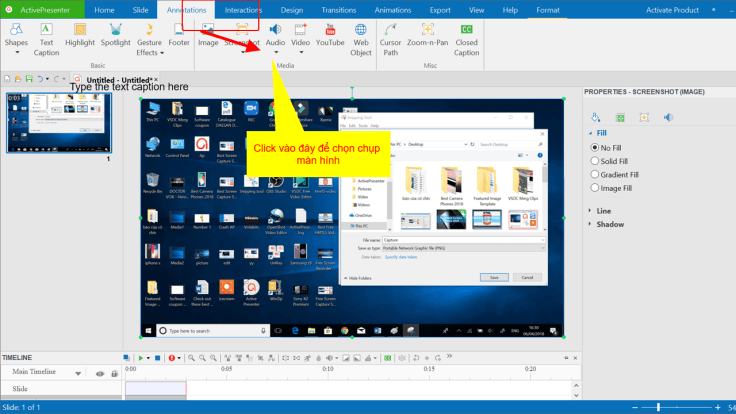Image resolution: width=736 pixels, height=414 pixels.
Task: Open the Shapes dropdown arrow
Action: pos(17,53)
